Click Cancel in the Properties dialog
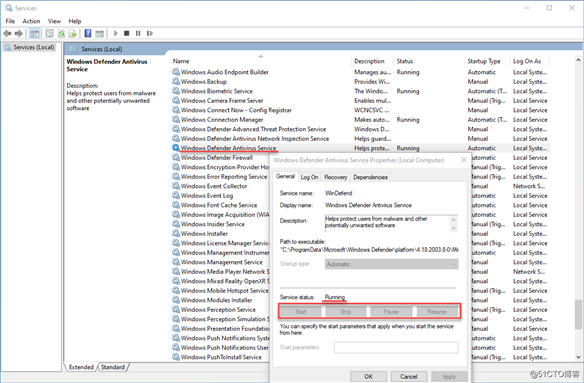 pos(409,377)
